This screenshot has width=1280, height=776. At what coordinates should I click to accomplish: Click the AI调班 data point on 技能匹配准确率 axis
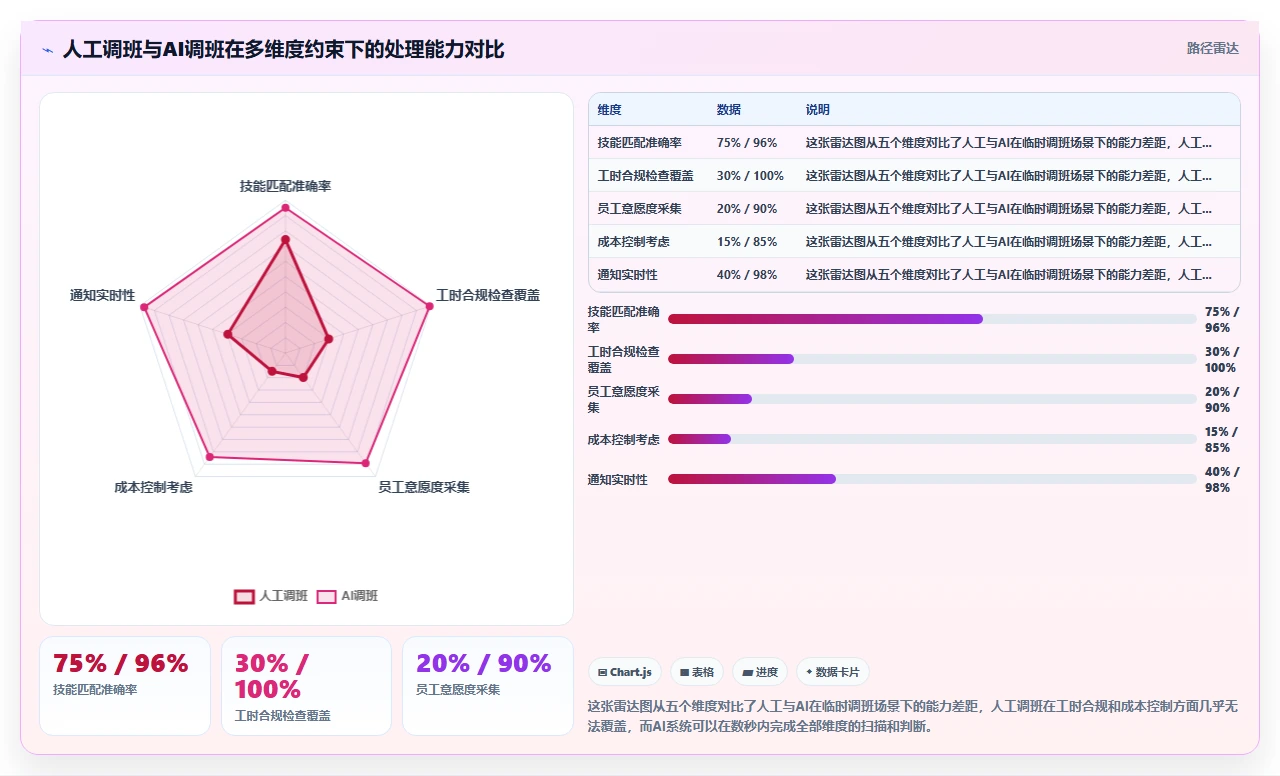(285, 208)
